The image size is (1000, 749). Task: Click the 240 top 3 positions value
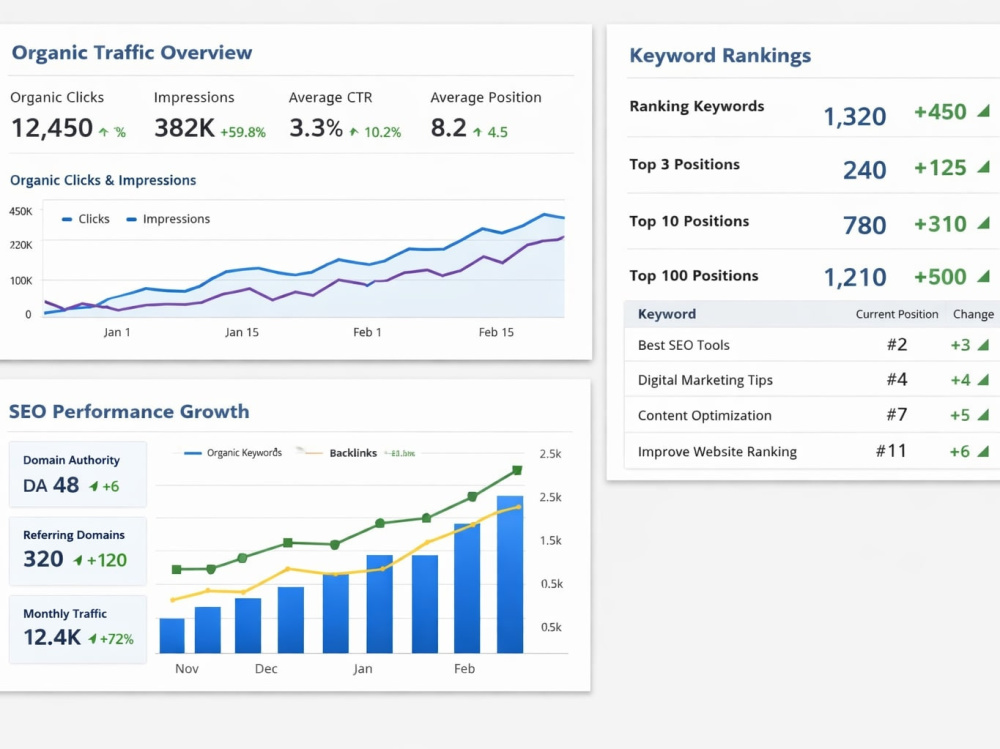pos(864,170)
